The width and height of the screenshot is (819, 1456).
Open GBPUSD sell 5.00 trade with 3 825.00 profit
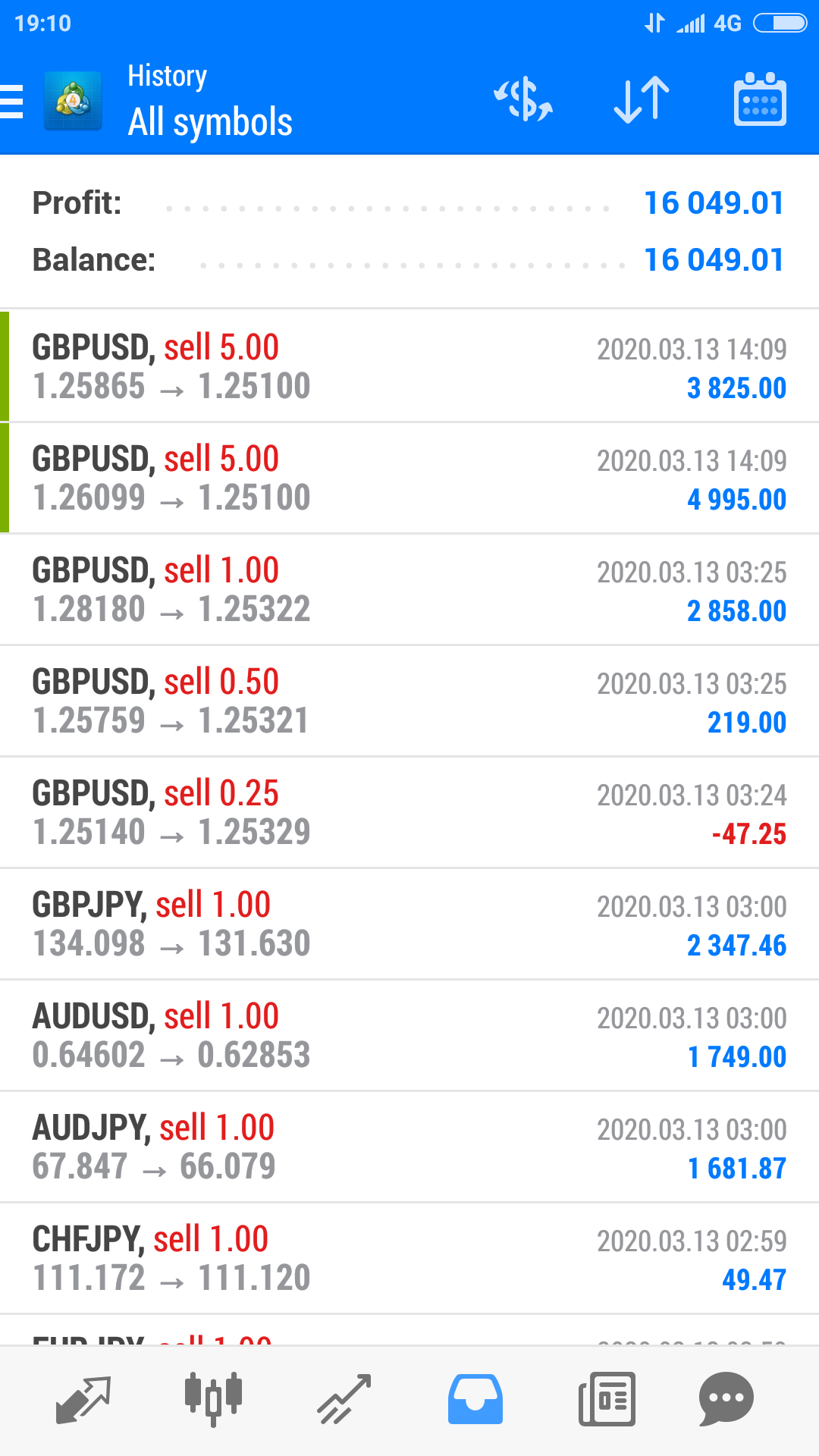click(409, 367)
